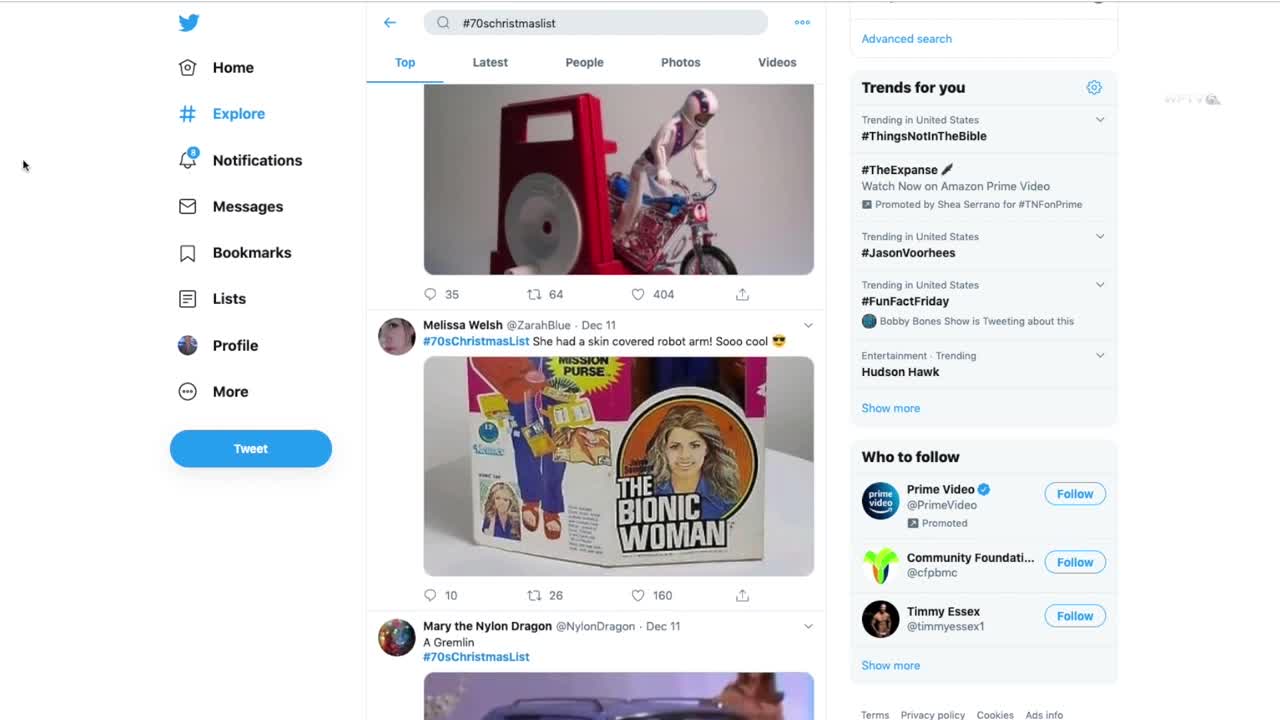Click #70sChristmasList in Melissa Welsh's tweet
This screenshot has height=720, width=1280.
pyautogui.click(x=476, y=341)
